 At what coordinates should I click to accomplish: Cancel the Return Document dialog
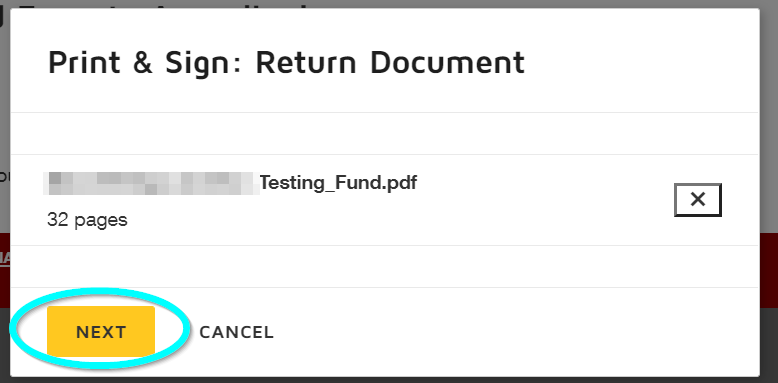[x=236, y=332]
